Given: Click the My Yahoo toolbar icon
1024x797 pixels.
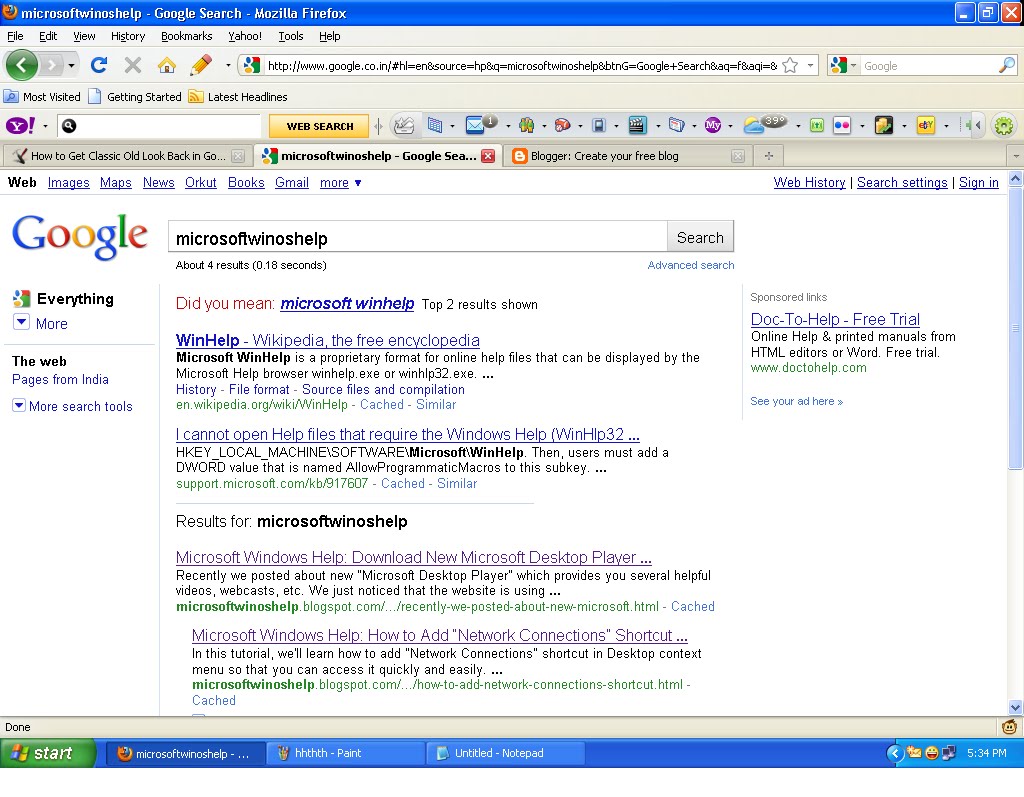Looking at the screenshot, I should (x=713, y=126).
